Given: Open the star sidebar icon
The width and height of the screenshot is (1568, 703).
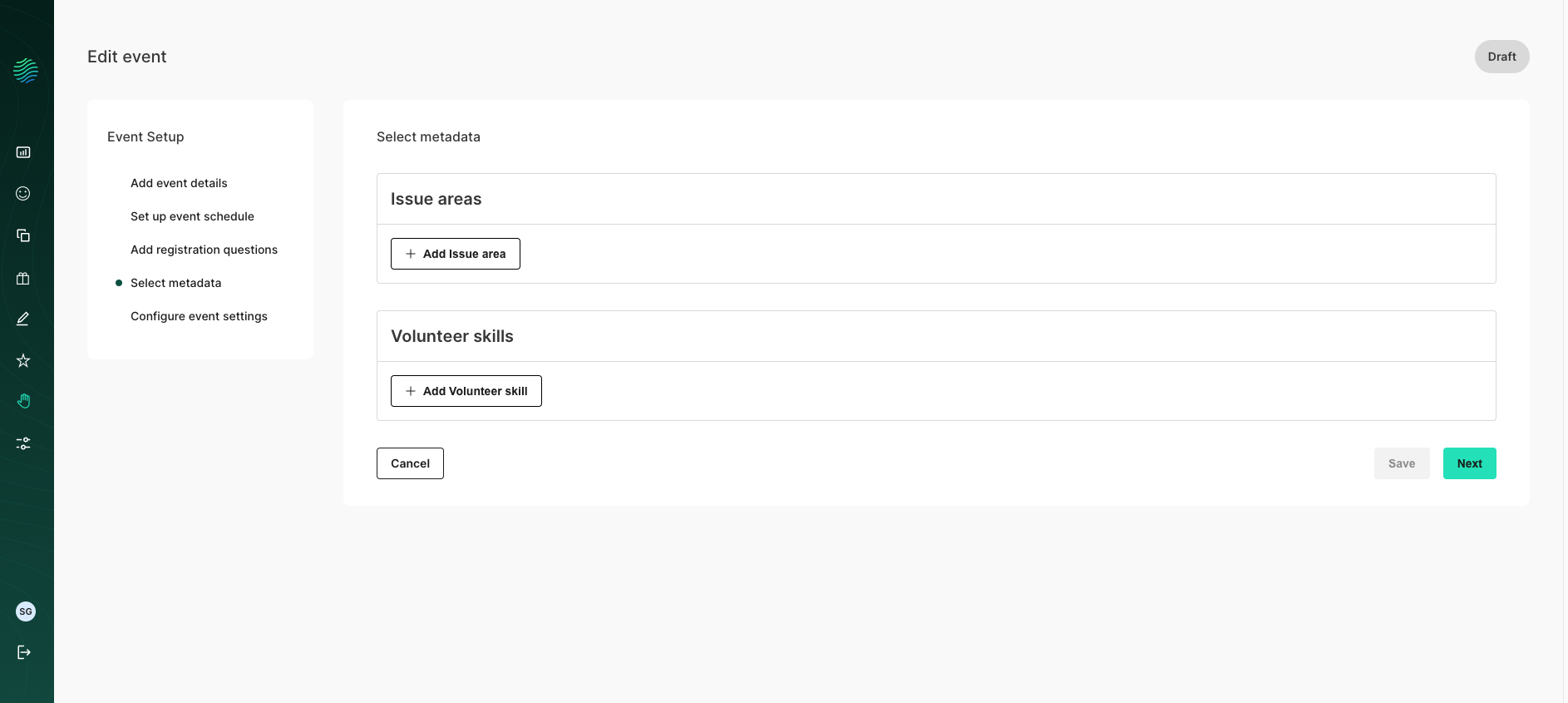Looking at the screenshot, I should click(23, 360).
